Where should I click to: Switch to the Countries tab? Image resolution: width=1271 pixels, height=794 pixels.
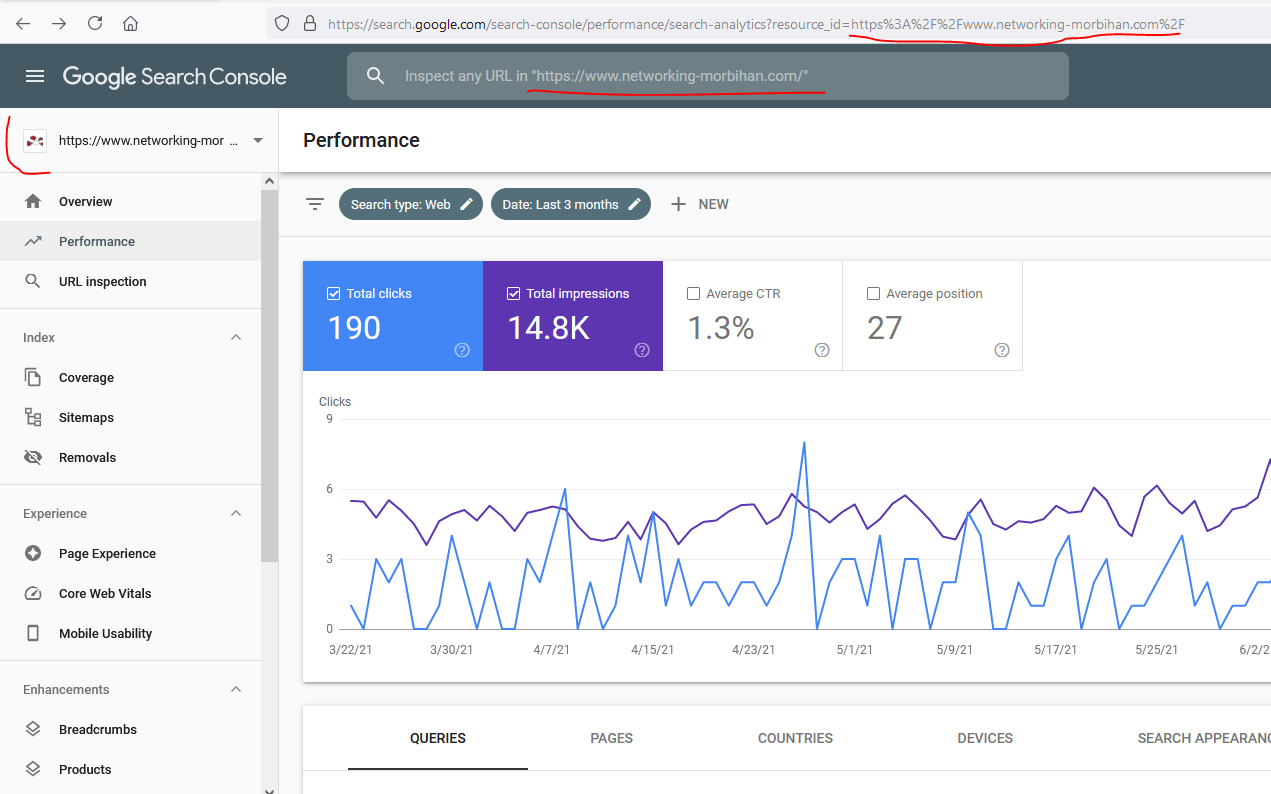click(795, 738)
